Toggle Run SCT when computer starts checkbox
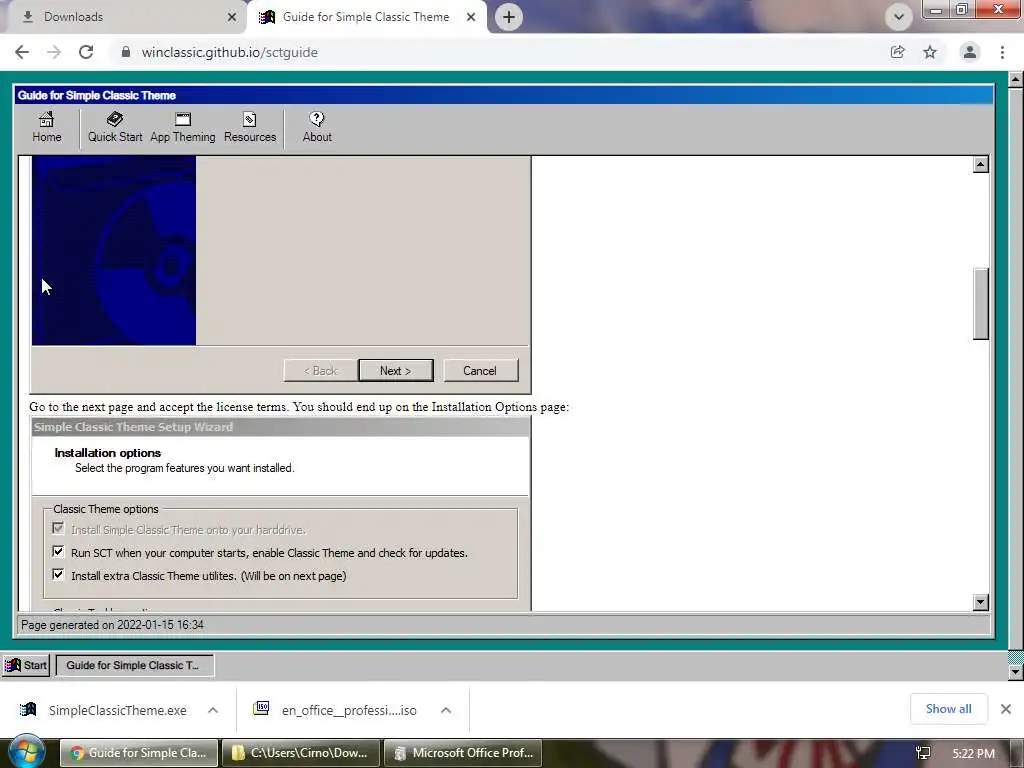The image size is (1024, 768). (58, 552)
